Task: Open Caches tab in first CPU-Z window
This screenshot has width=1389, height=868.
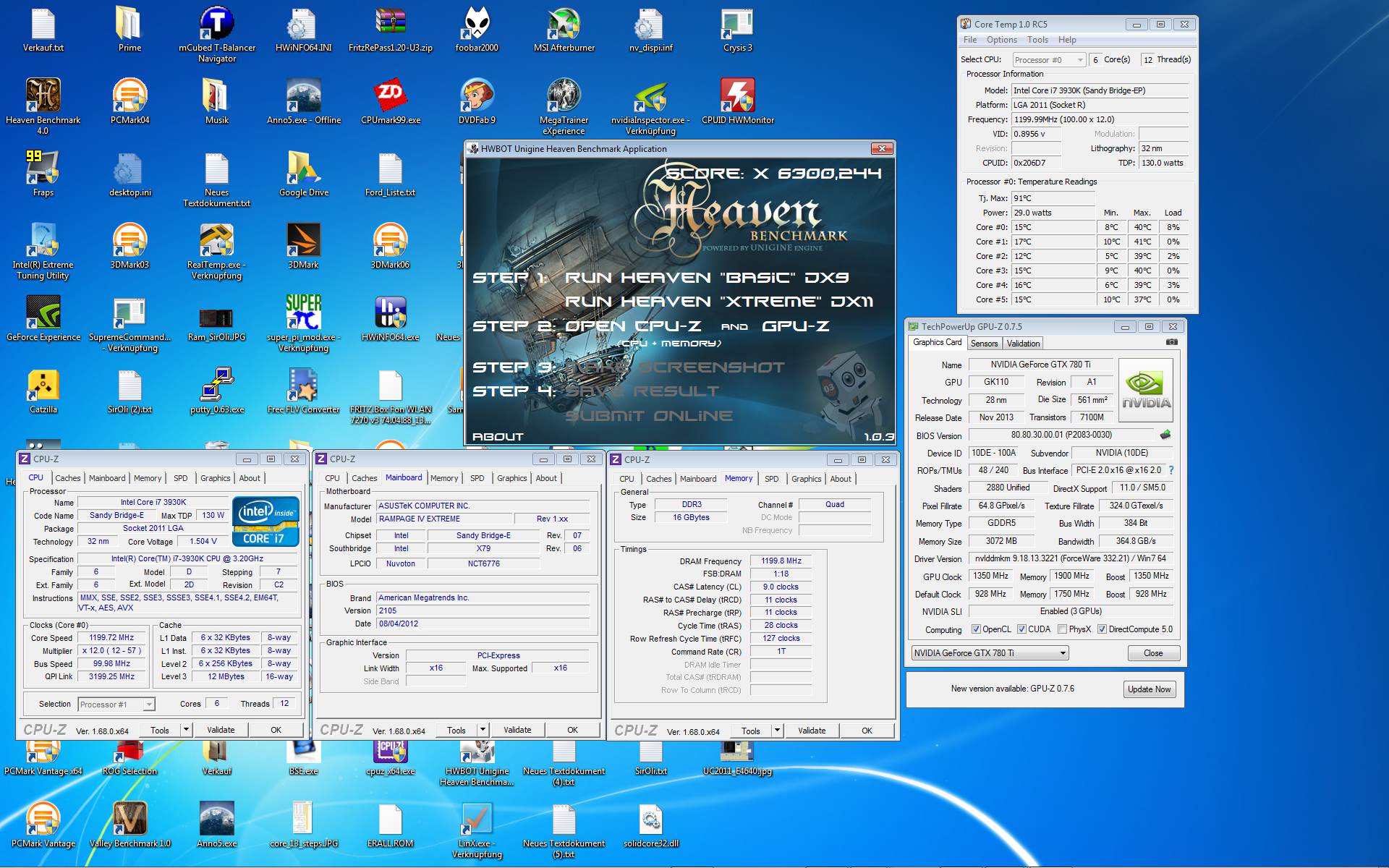Action: click(x=68, y=478)
